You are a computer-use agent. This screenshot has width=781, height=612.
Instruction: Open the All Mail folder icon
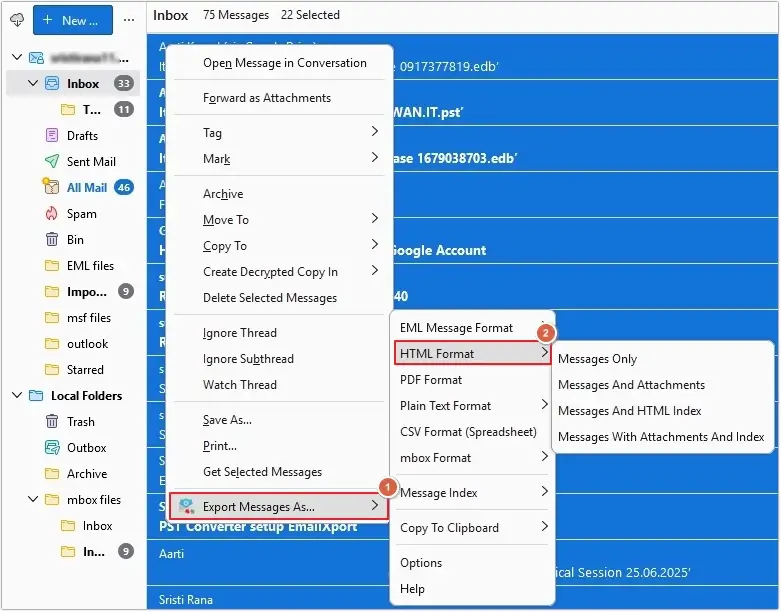51,187
